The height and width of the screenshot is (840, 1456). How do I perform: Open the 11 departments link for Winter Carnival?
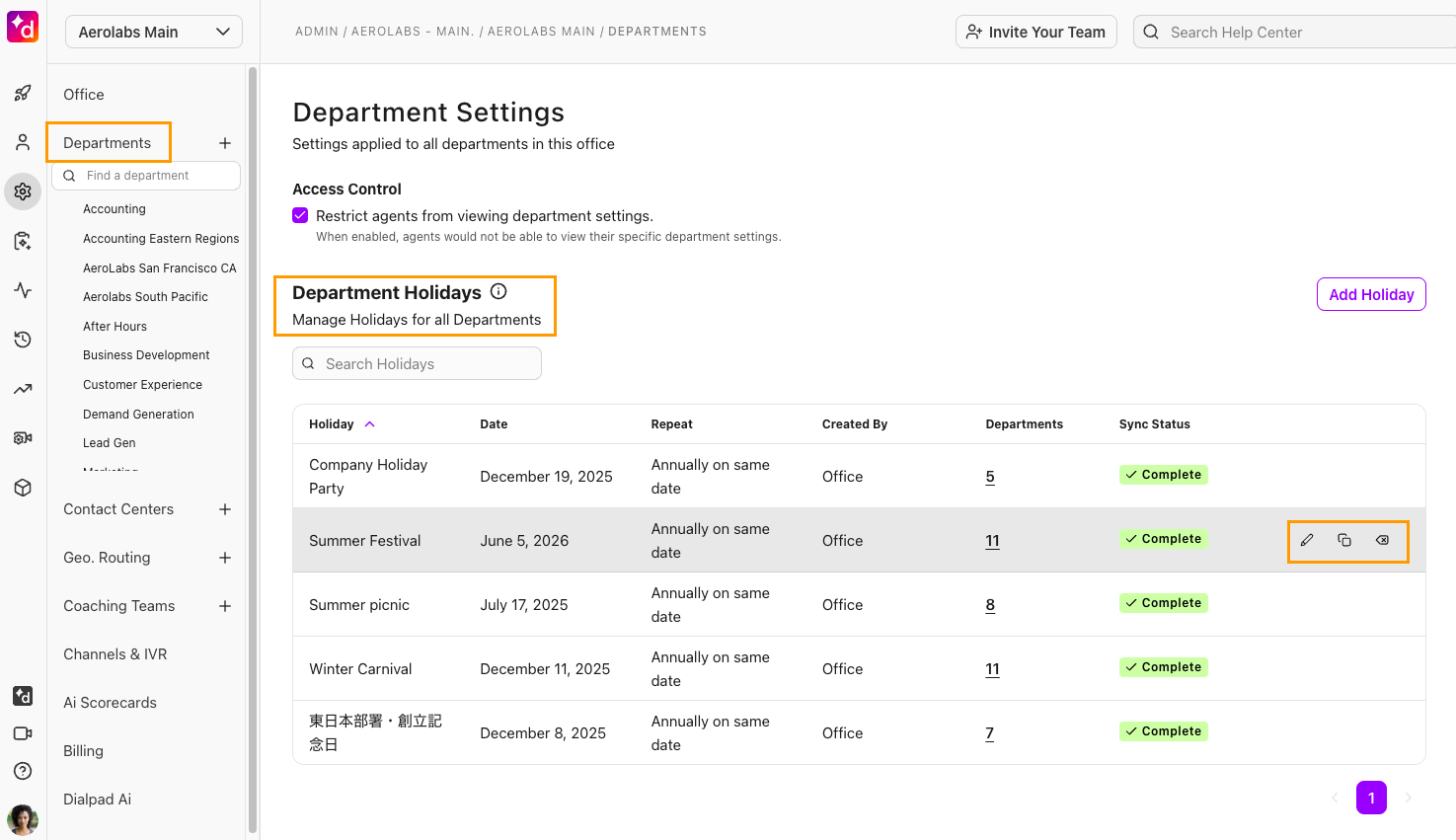(992, 669)
